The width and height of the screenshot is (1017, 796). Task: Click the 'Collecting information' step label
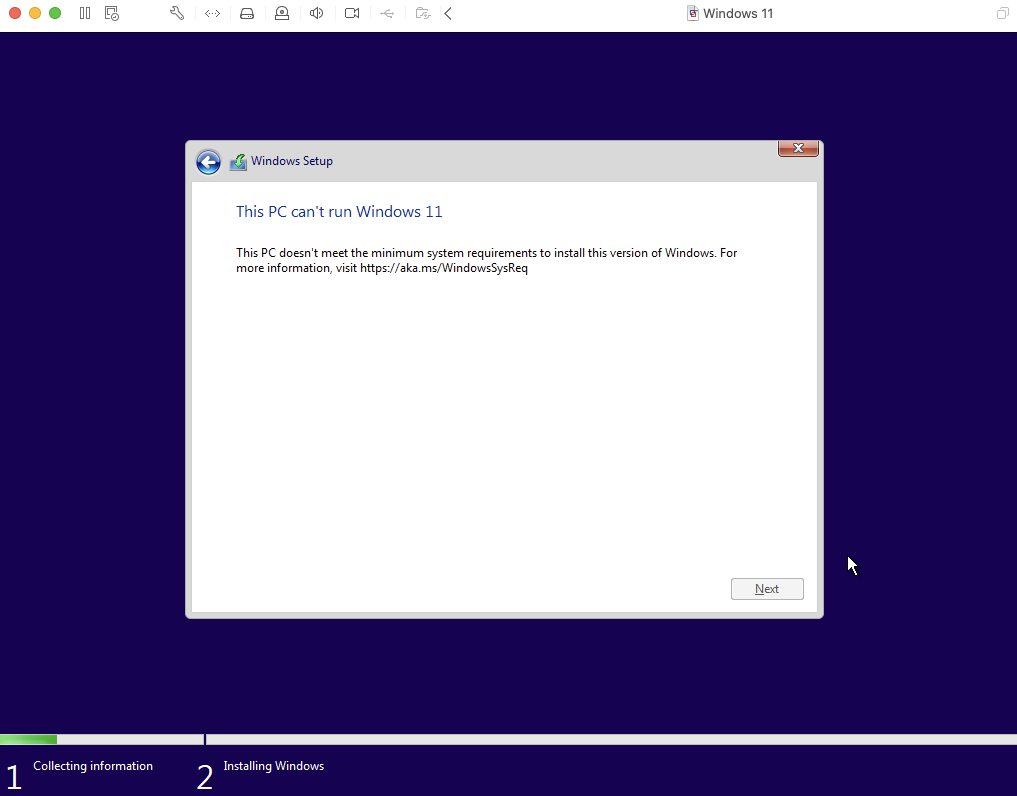tap(93, 766)
